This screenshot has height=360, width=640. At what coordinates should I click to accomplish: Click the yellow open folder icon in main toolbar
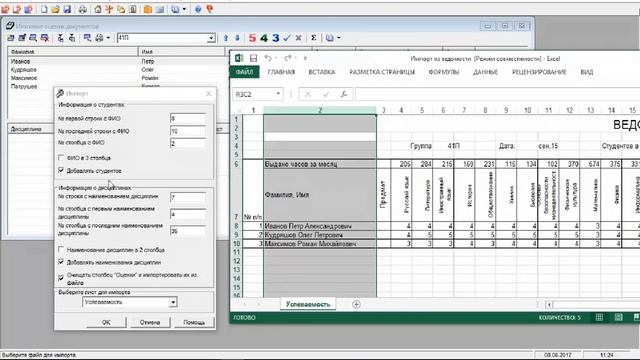(x=56, y=9)
